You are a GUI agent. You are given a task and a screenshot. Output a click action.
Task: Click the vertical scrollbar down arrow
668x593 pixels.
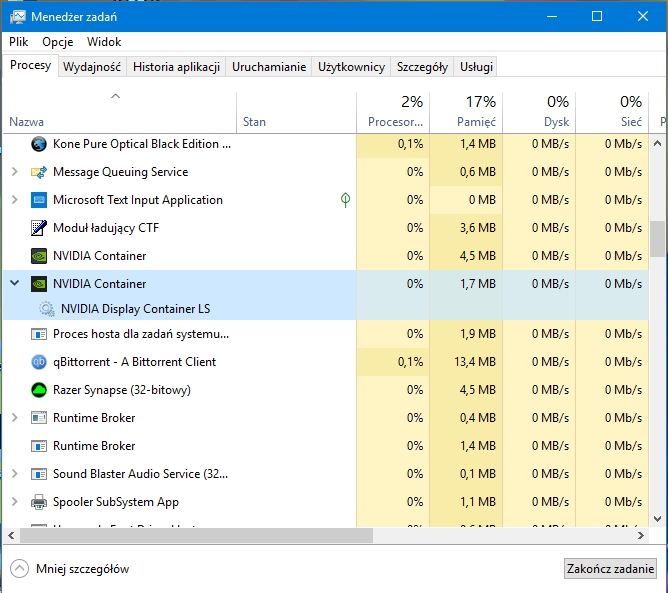click(658, 519)
